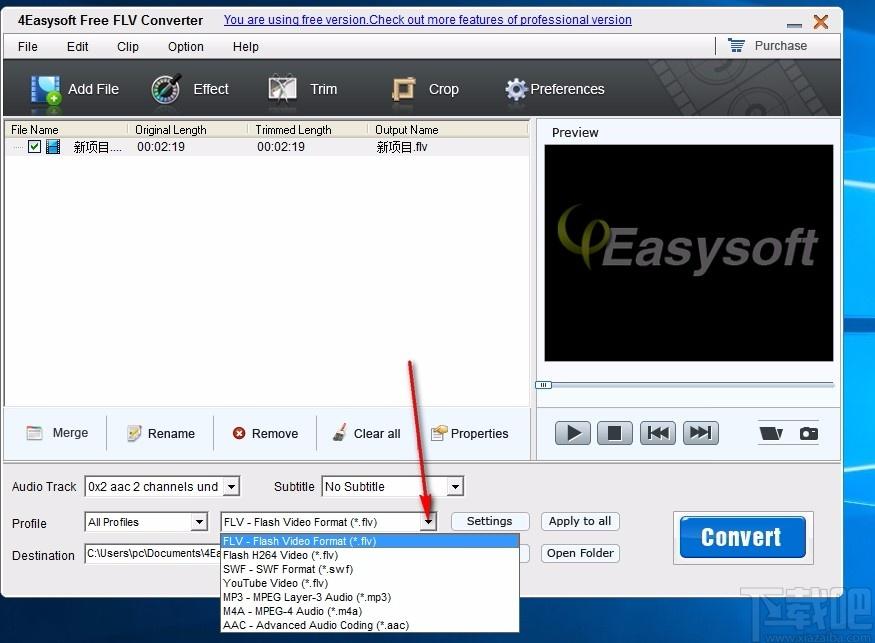This screenshot has width=875, height=643.
Task: Open the Edit menu
Action: pyautogui.click(x=77, y=46)
